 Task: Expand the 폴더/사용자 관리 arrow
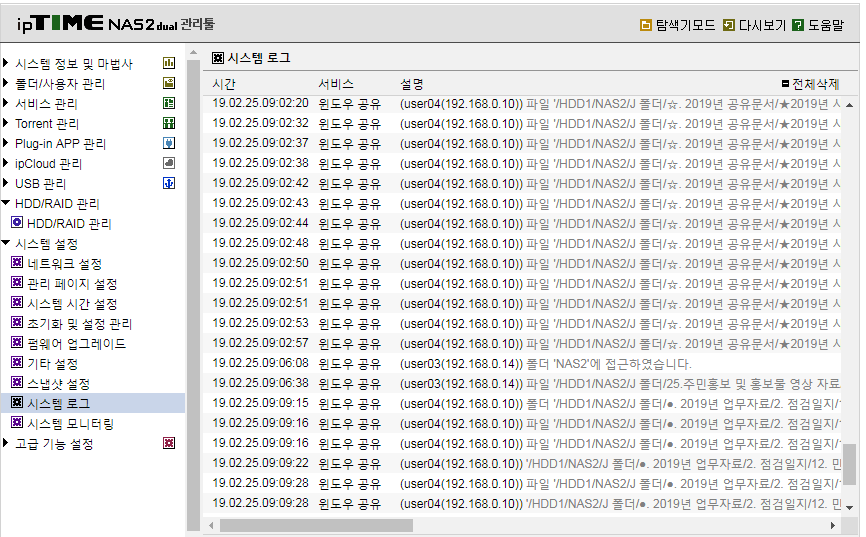pos(6,83)
